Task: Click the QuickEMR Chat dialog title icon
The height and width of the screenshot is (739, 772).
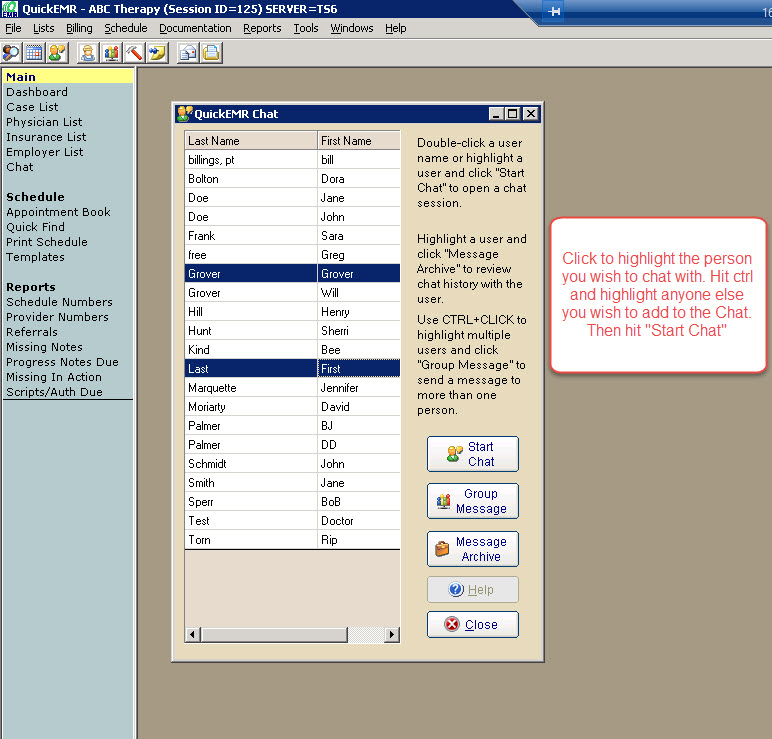Action: pyautogui.click(x=185, y=114)
